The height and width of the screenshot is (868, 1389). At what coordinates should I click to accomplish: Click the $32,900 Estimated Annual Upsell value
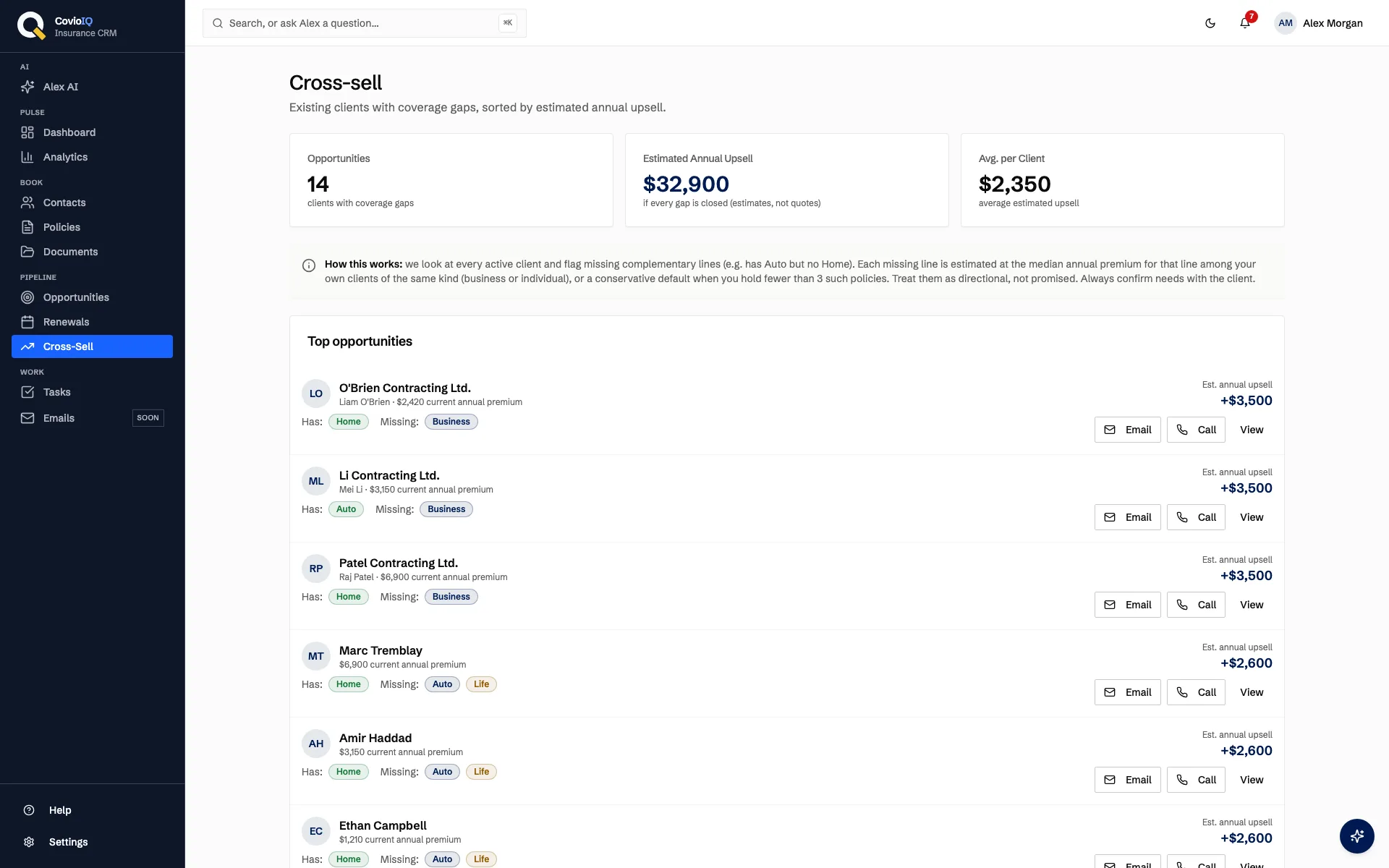point(686,184)
